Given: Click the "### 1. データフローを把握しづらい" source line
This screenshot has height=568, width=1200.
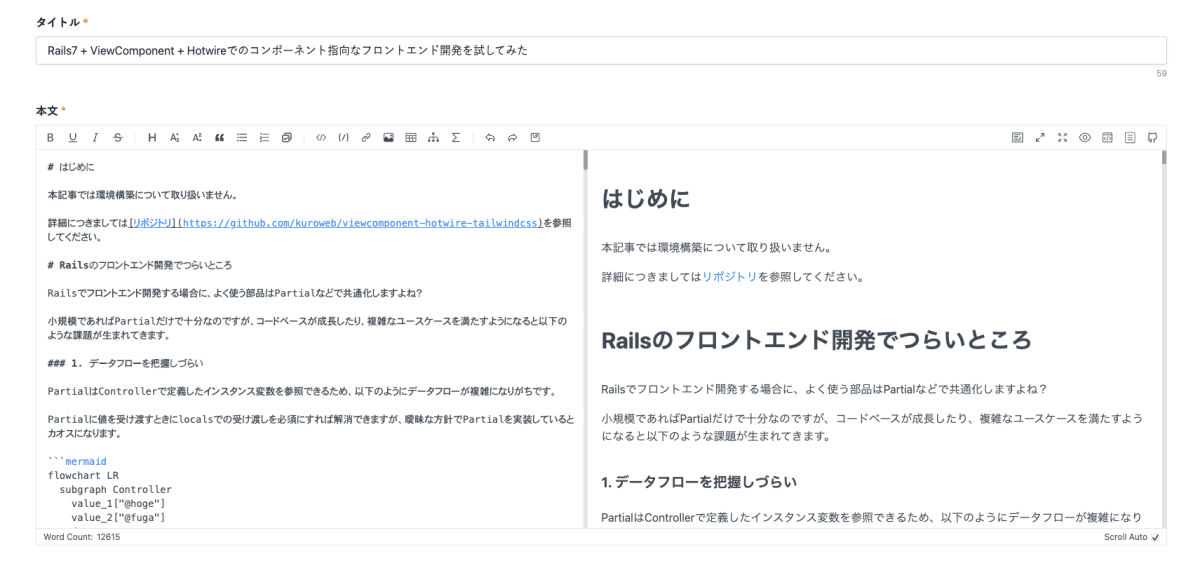Looking at the screenshot, I should [x=126, y=363].
